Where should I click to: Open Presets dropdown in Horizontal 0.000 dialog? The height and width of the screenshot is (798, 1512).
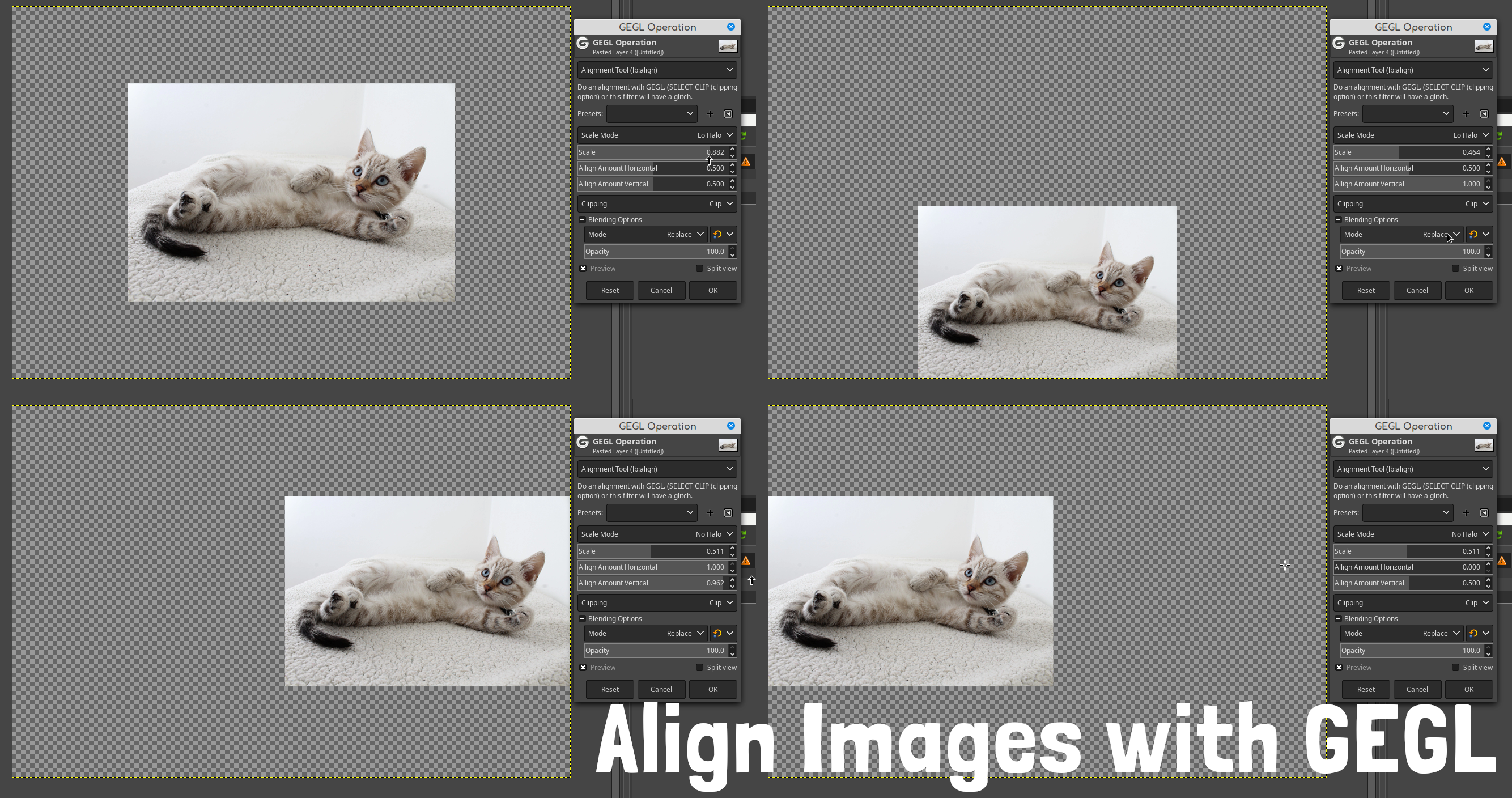[x=1408, y=512]
